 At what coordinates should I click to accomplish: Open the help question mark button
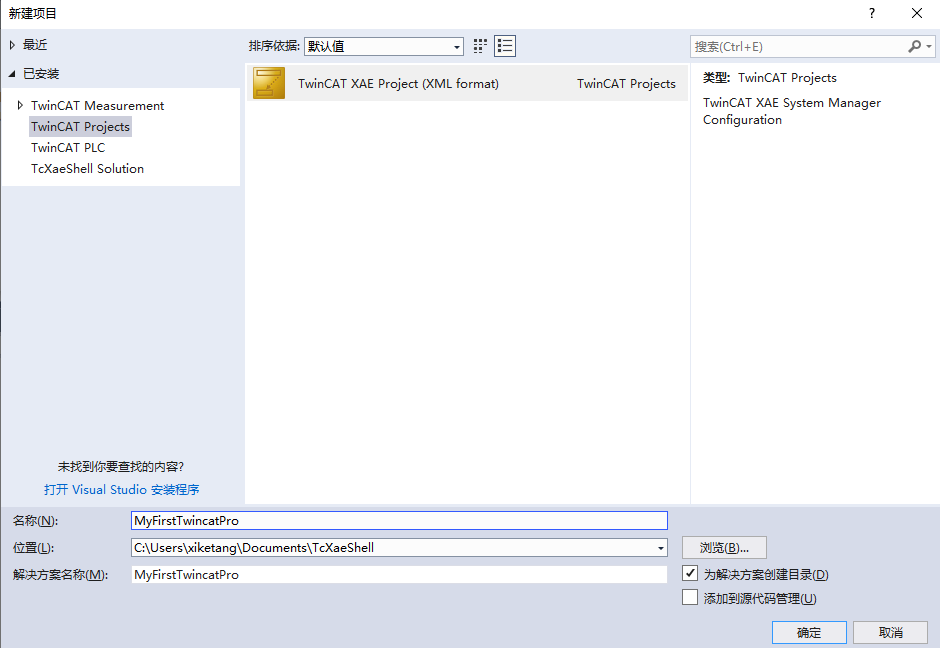(872, 13)
